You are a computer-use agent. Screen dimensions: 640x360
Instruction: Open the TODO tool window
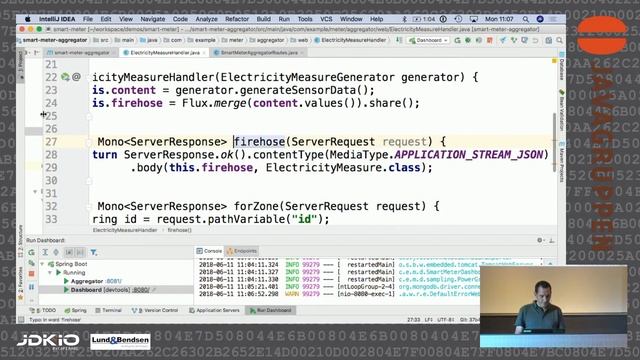pyautogui.click(x=43, y=311)
